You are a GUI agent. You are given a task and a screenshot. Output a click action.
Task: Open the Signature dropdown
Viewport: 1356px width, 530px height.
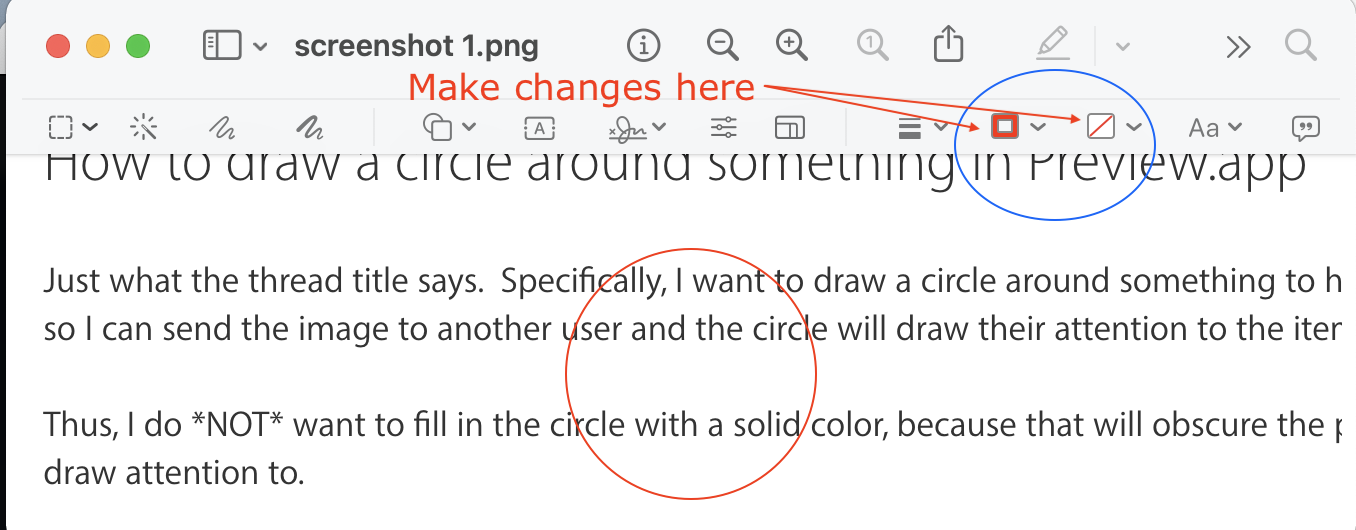tap(638, 127)
